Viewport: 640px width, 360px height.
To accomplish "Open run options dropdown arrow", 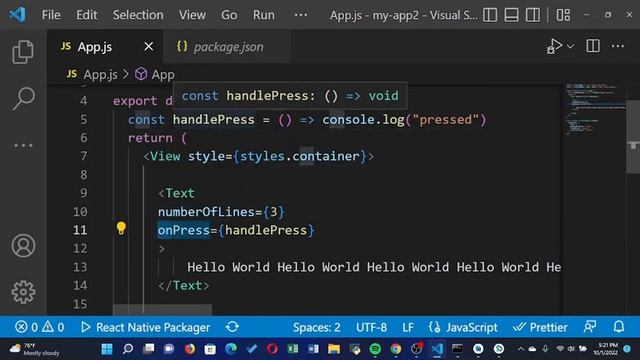I will 571,47.
